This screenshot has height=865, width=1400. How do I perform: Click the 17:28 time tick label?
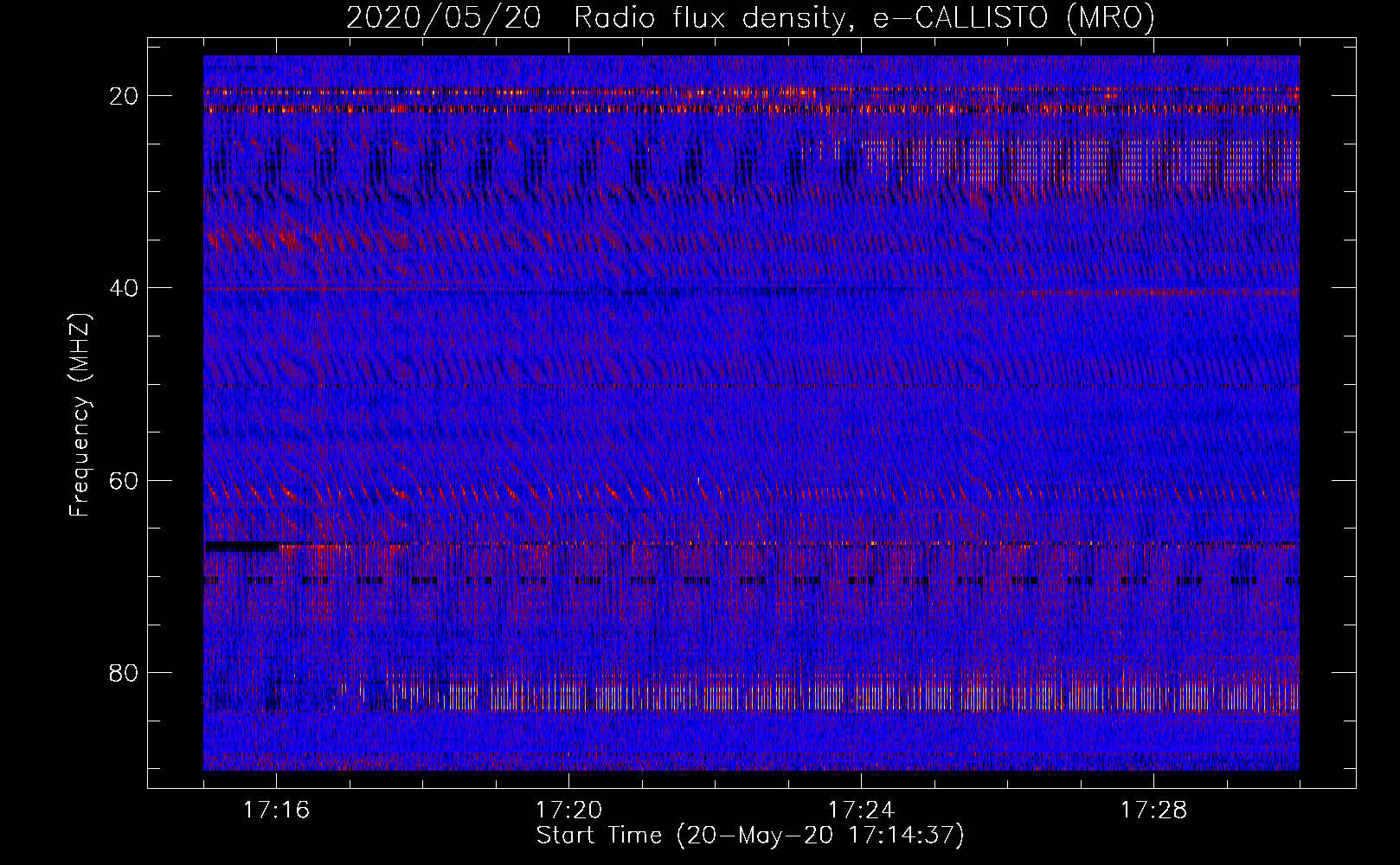(x=1153, y=811)
